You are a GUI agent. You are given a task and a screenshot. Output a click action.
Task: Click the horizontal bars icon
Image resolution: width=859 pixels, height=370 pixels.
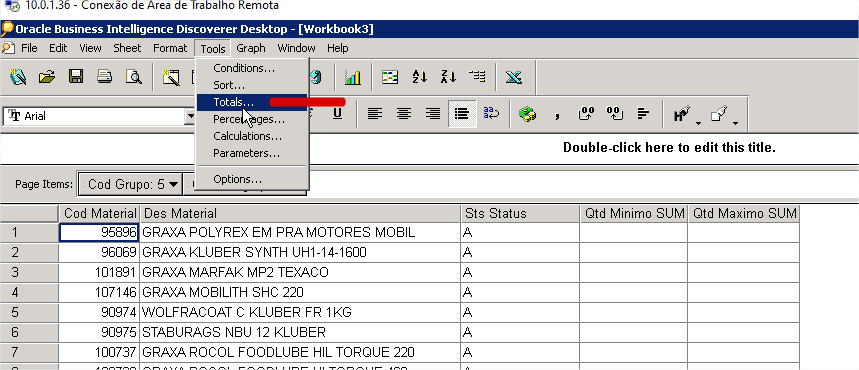pos(644,114)
